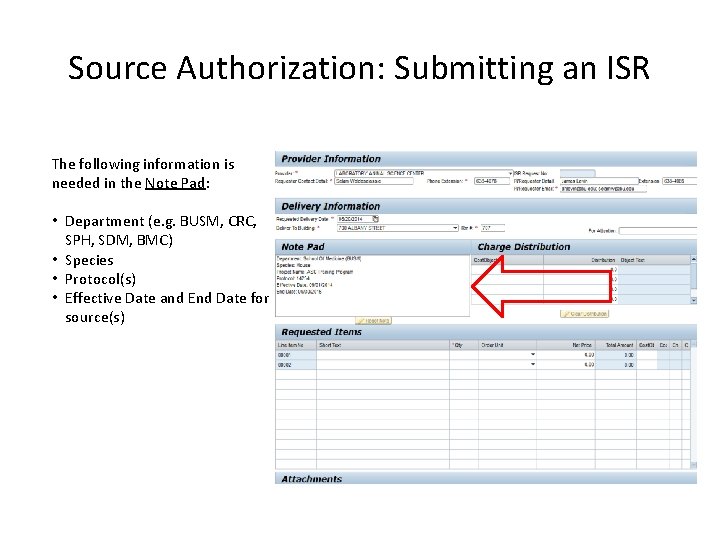Click the Requested Items section header
The width and height of the screenshot is (720, 540).
(486, 332)
